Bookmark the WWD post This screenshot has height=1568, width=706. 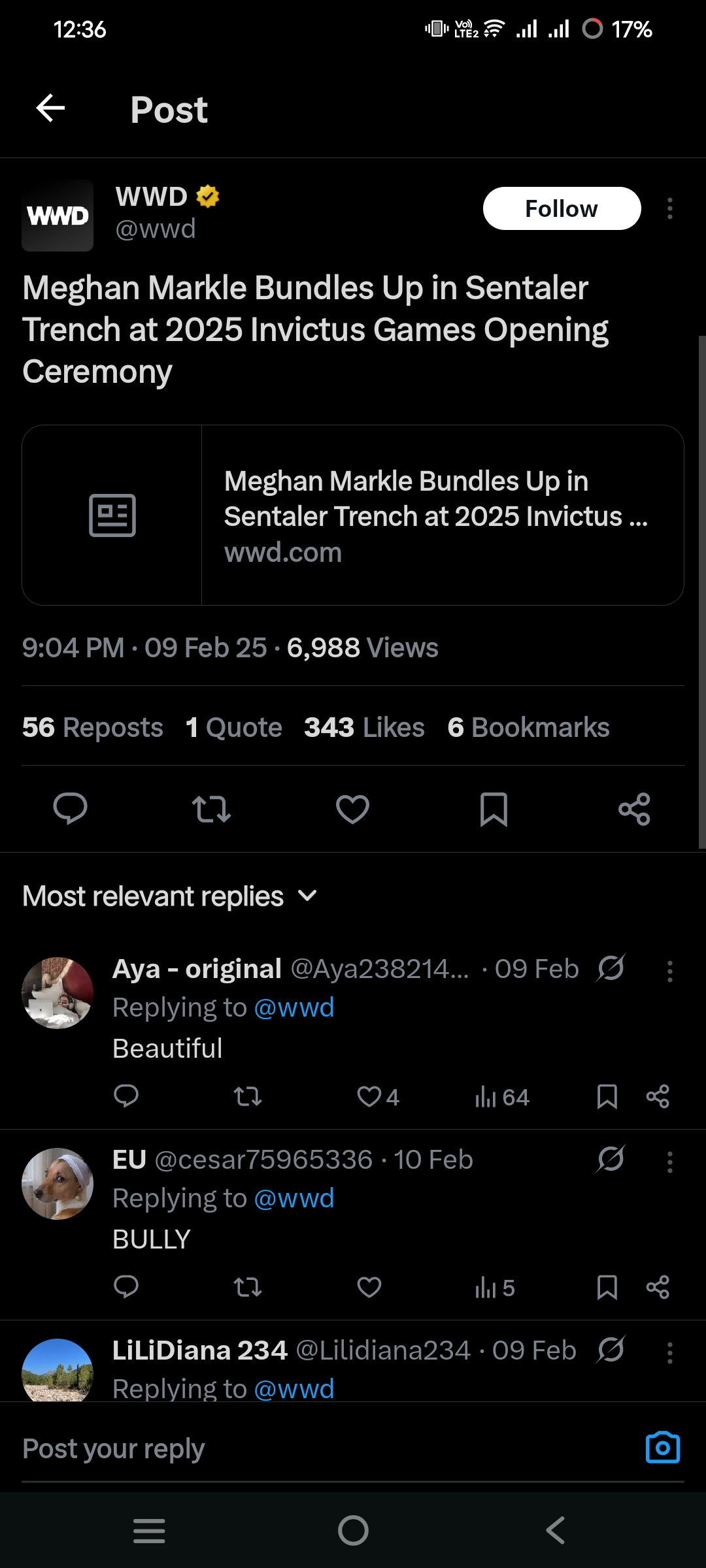(x=494, y=809)
